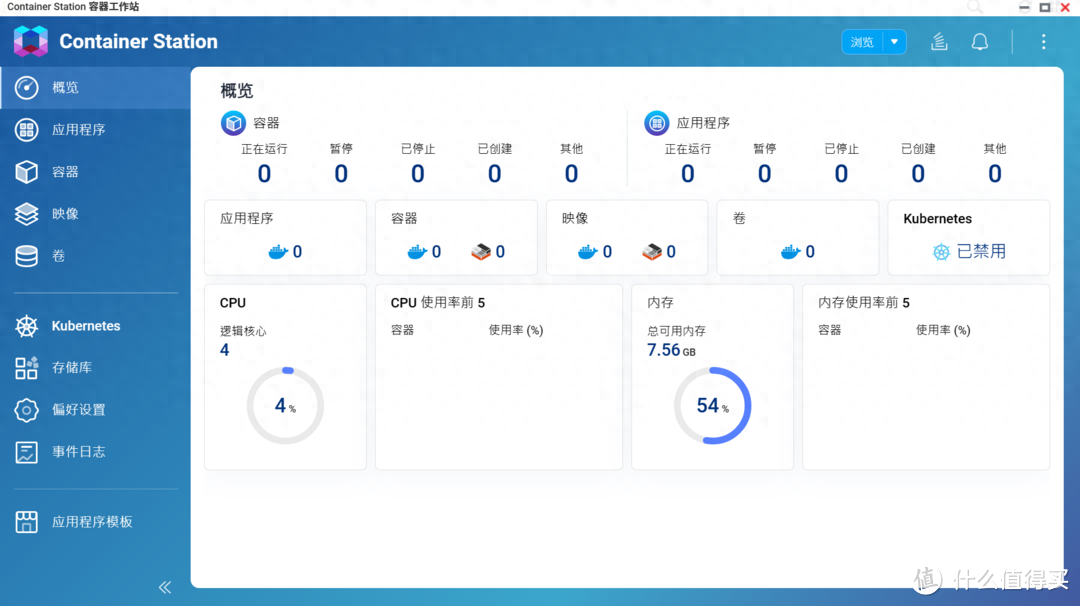
Task: Maximize the Container Station window
Action: point(1045,7)
